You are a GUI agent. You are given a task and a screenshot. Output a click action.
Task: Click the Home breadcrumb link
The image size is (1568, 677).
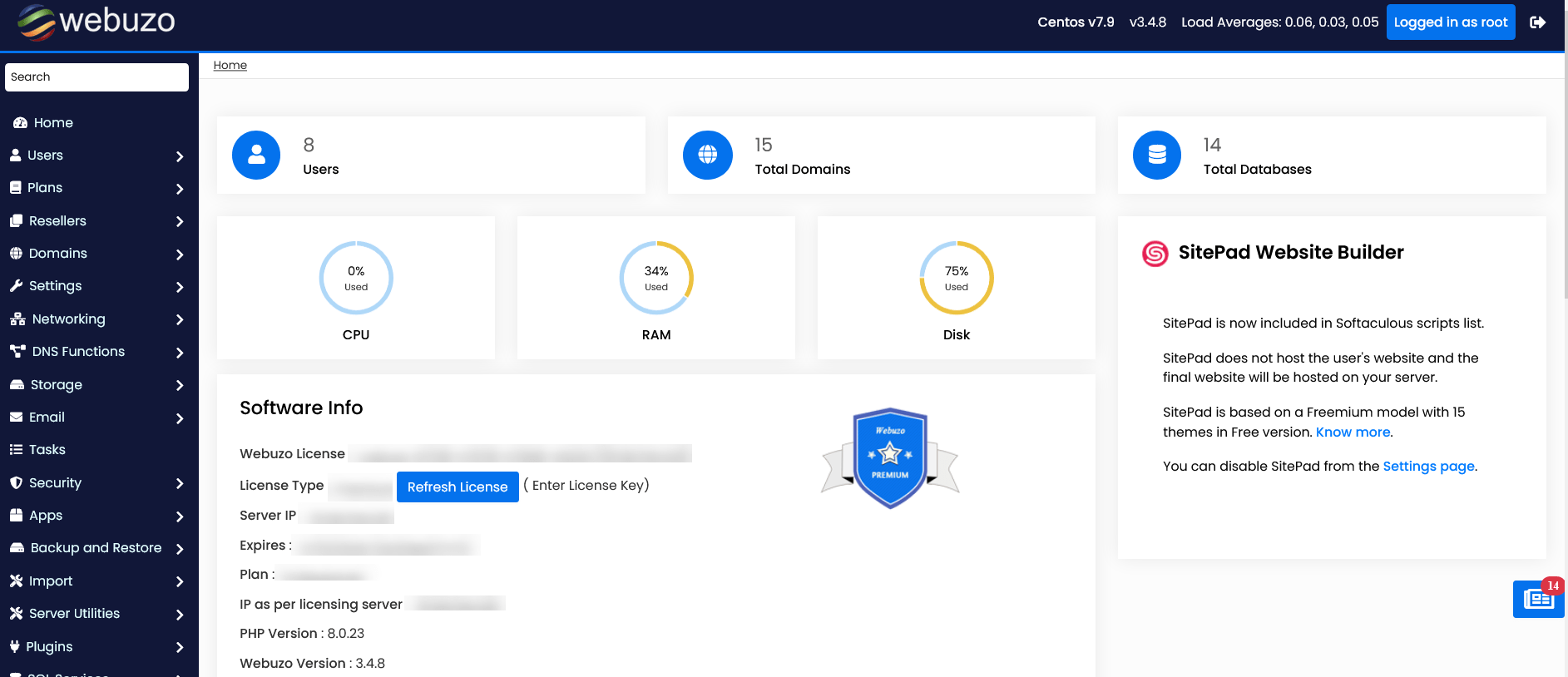pyautogui.click(x=230, y=66)
